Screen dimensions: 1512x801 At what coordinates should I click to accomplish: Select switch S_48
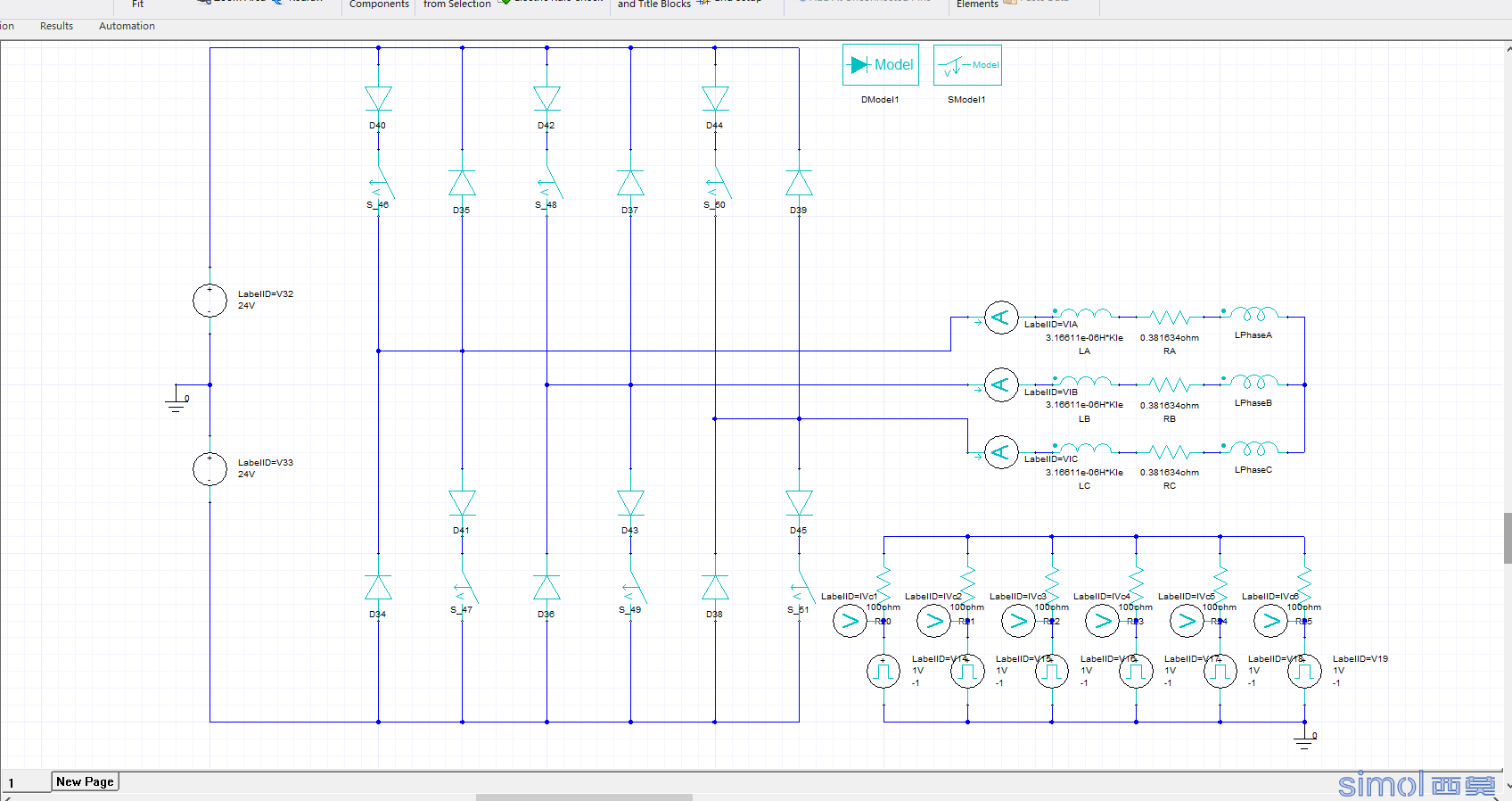[x=549, y=183]
